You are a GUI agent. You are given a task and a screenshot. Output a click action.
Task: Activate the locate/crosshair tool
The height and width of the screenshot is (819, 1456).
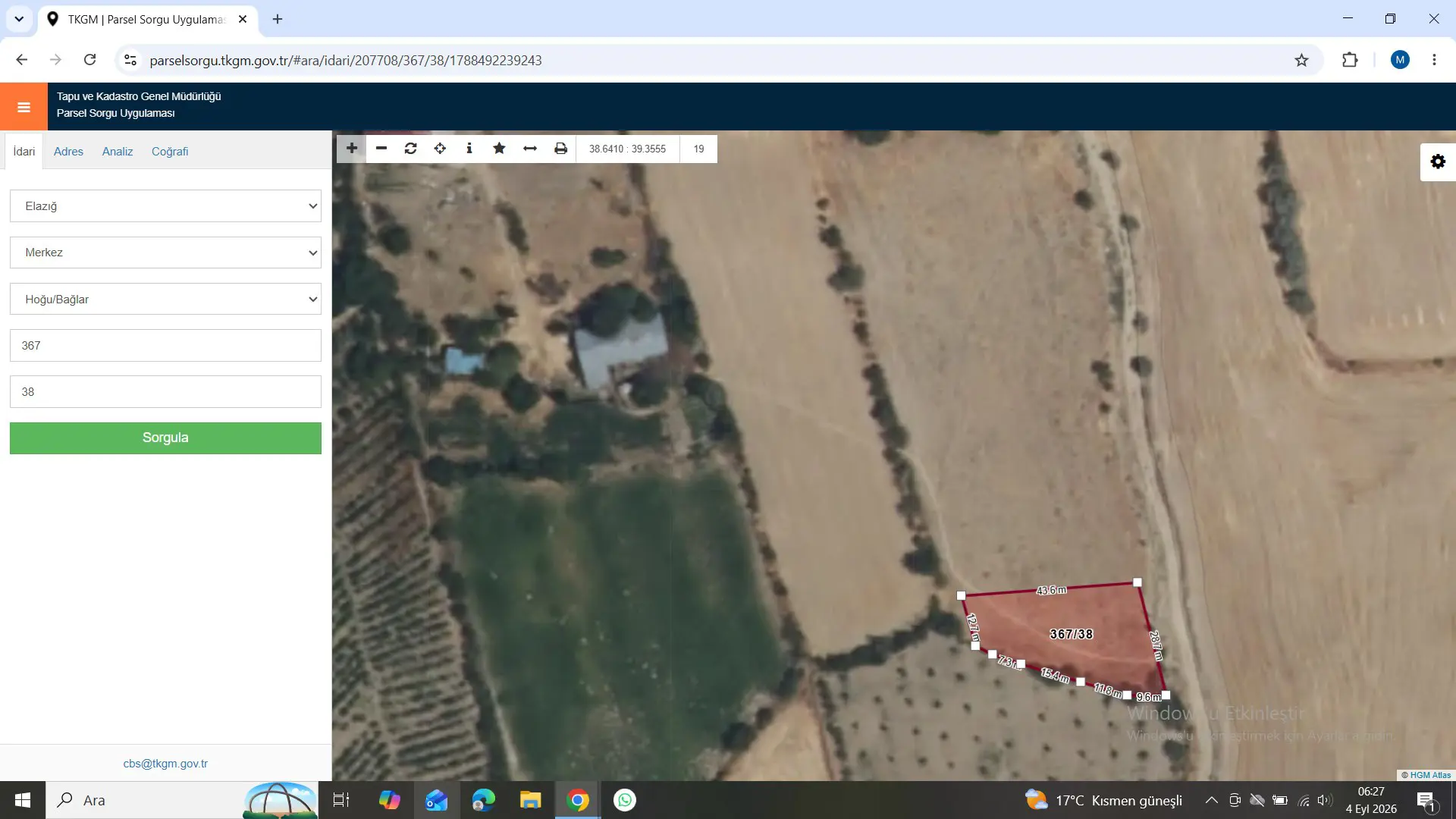tap(440, 149)
